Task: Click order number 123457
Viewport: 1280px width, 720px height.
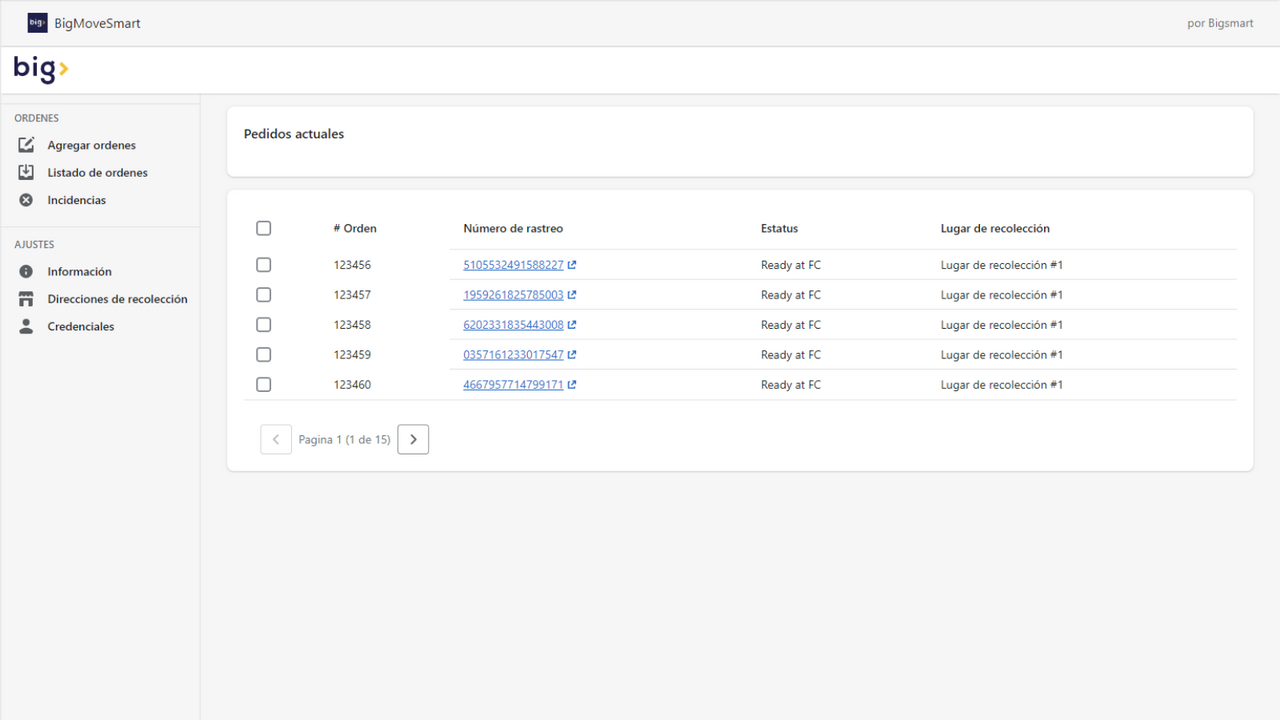Action: 352,295
